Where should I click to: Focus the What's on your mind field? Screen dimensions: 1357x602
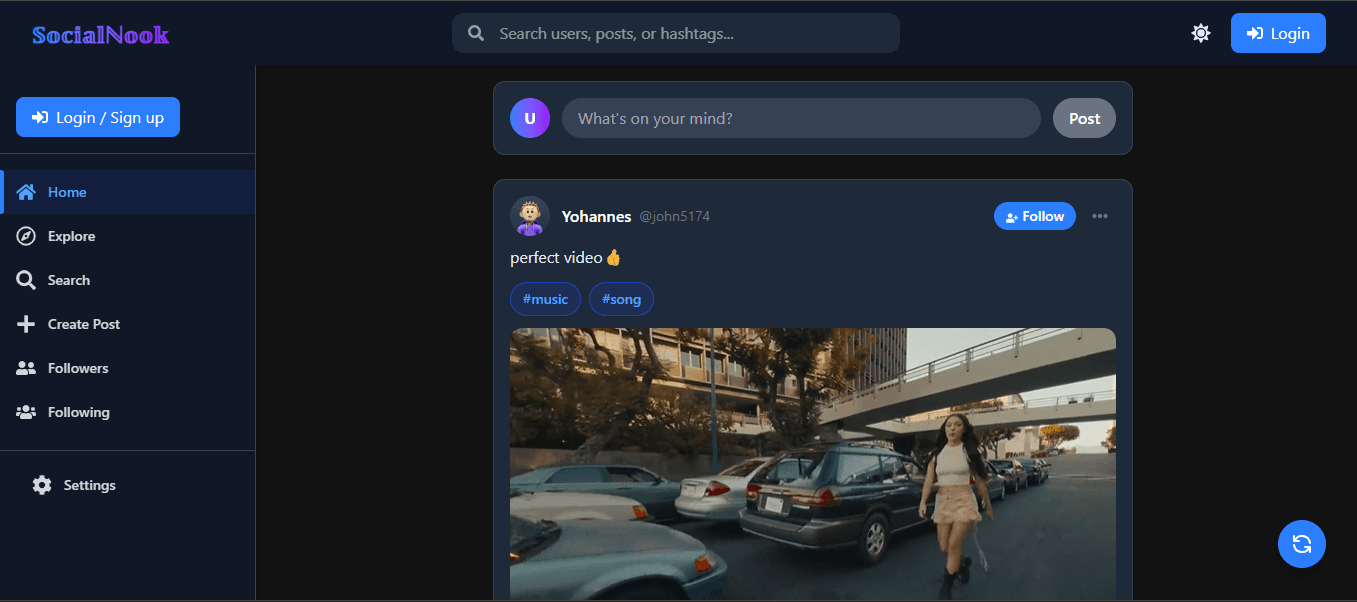click(x=801, y=118)
